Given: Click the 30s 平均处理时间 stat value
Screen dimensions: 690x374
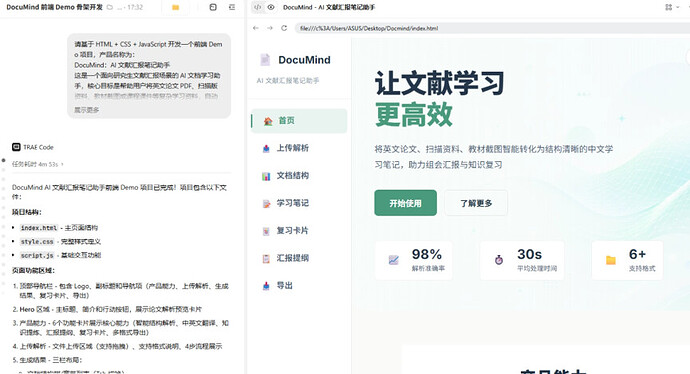Looking at the screenshot, I should 529,254.
